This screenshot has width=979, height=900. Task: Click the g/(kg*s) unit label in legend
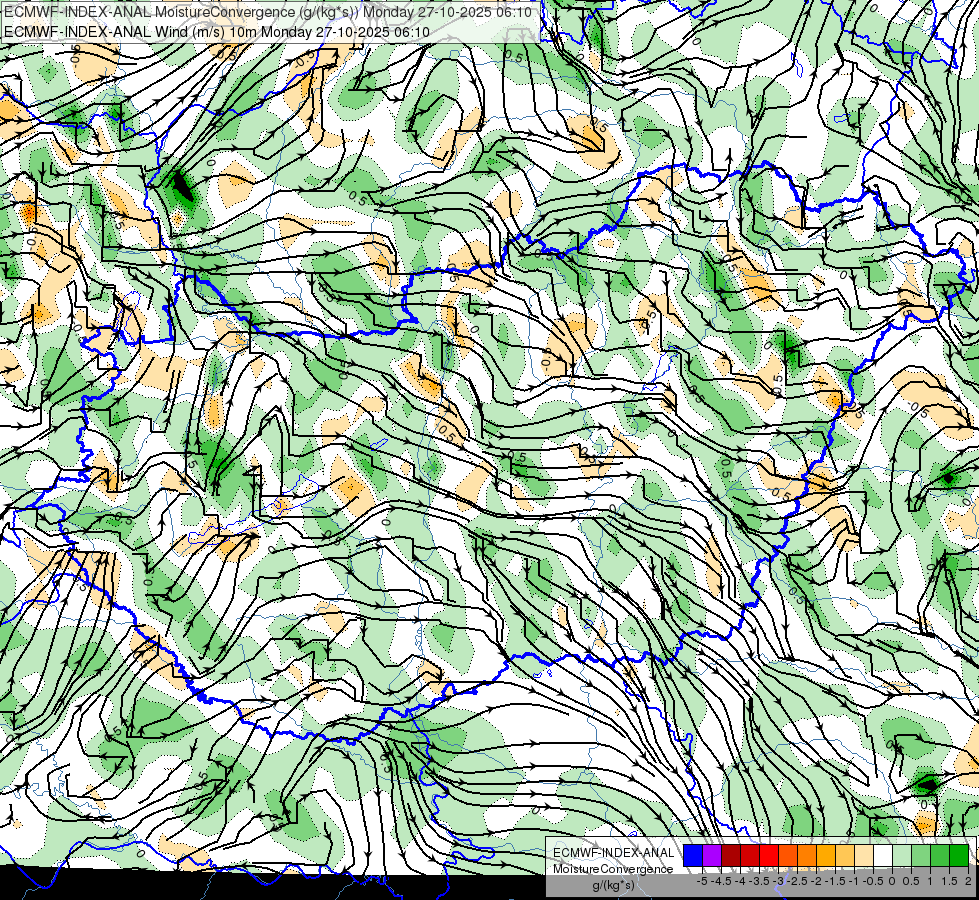(613, 885)
